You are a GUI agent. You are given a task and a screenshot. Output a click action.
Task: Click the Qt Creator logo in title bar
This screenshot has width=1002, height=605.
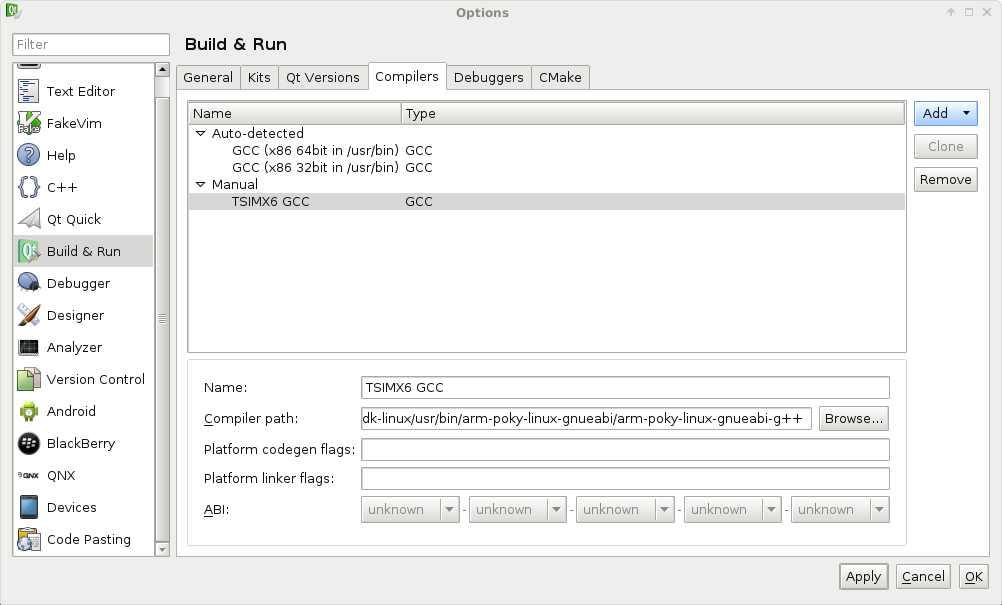coord(13,11)
